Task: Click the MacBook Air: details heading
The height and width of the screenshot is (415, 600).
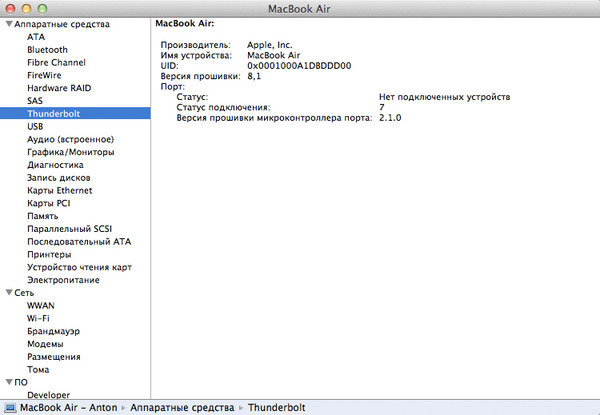Action: point(185,23)
